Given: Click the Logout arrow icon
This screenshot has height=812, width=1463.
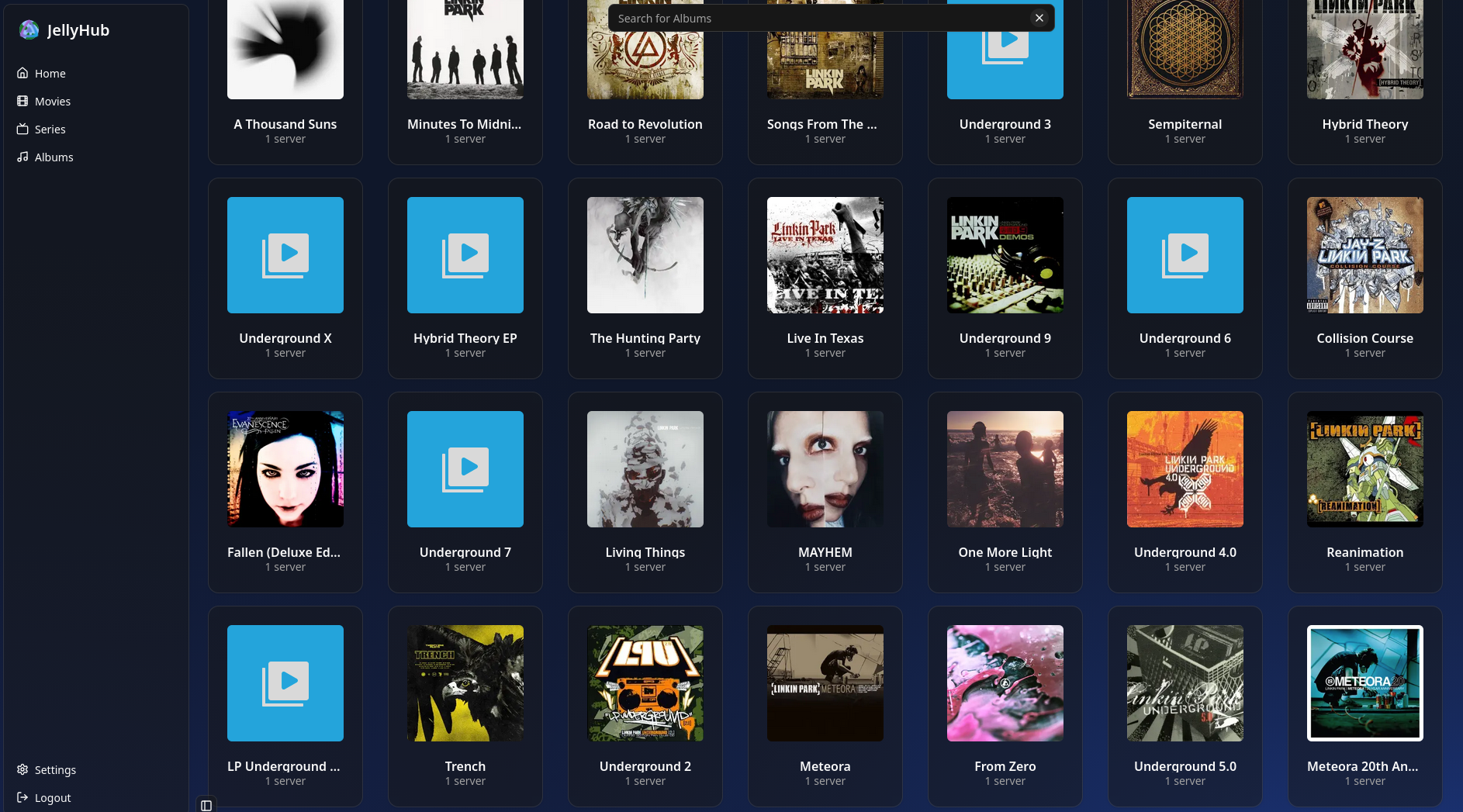Looking at the screenshot, I should tap(22, 797).
